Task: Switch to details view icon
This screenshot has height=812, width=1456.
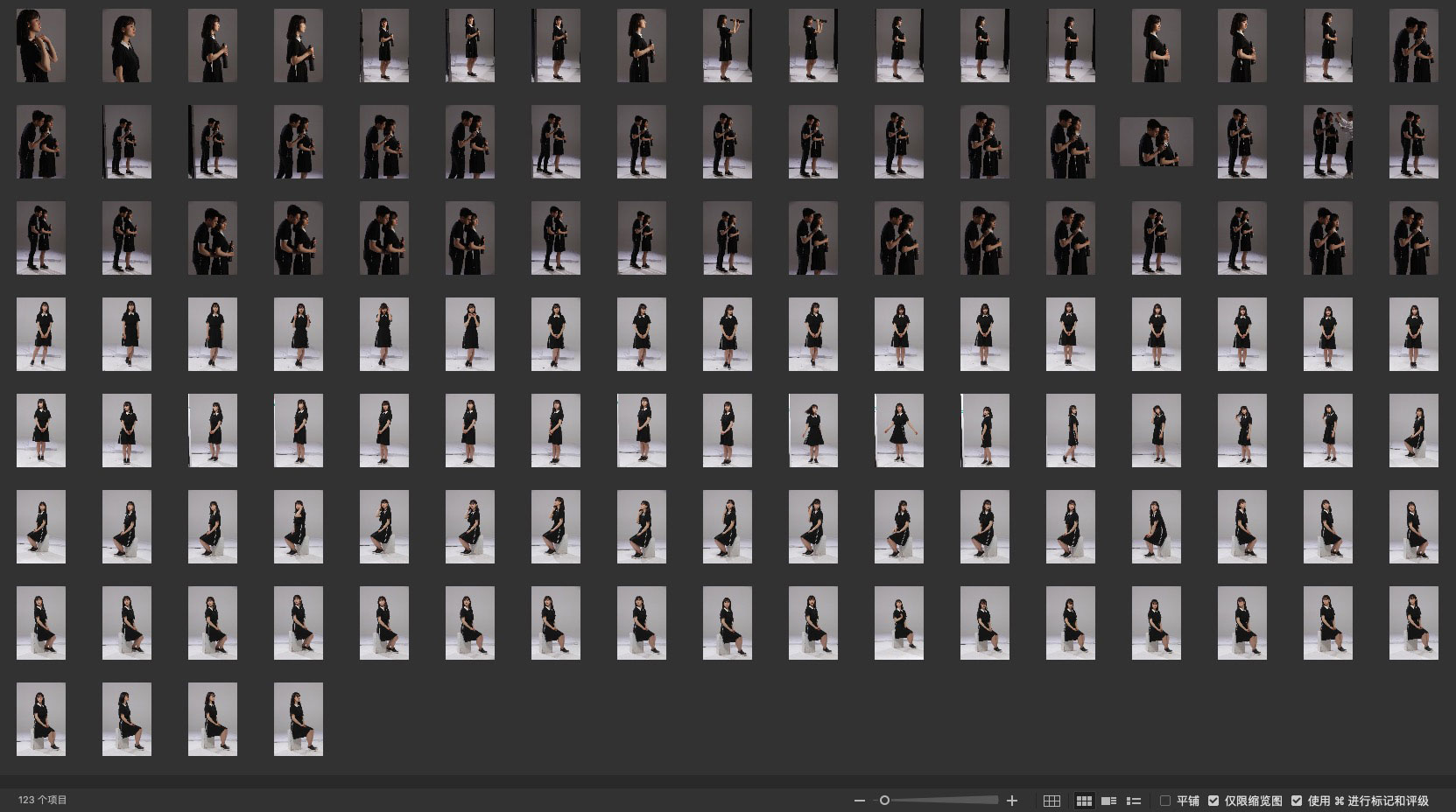Action: tap(1108, 801)
